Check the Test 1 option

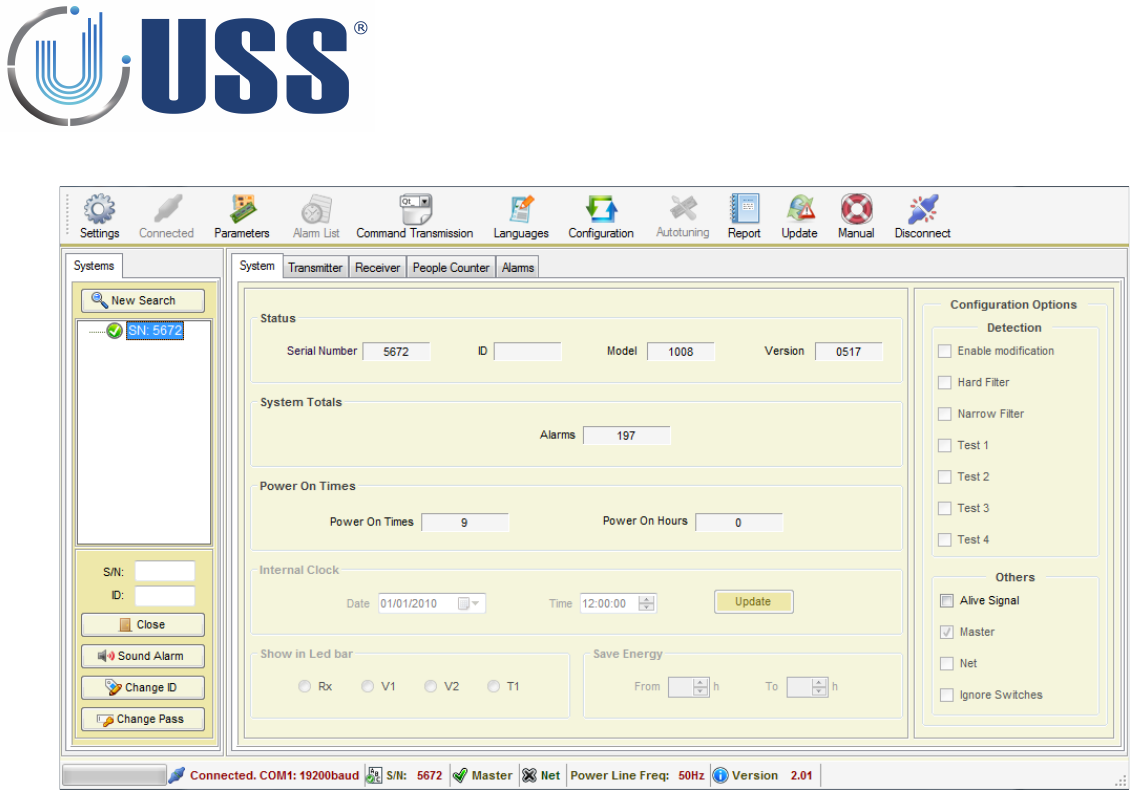945,445
